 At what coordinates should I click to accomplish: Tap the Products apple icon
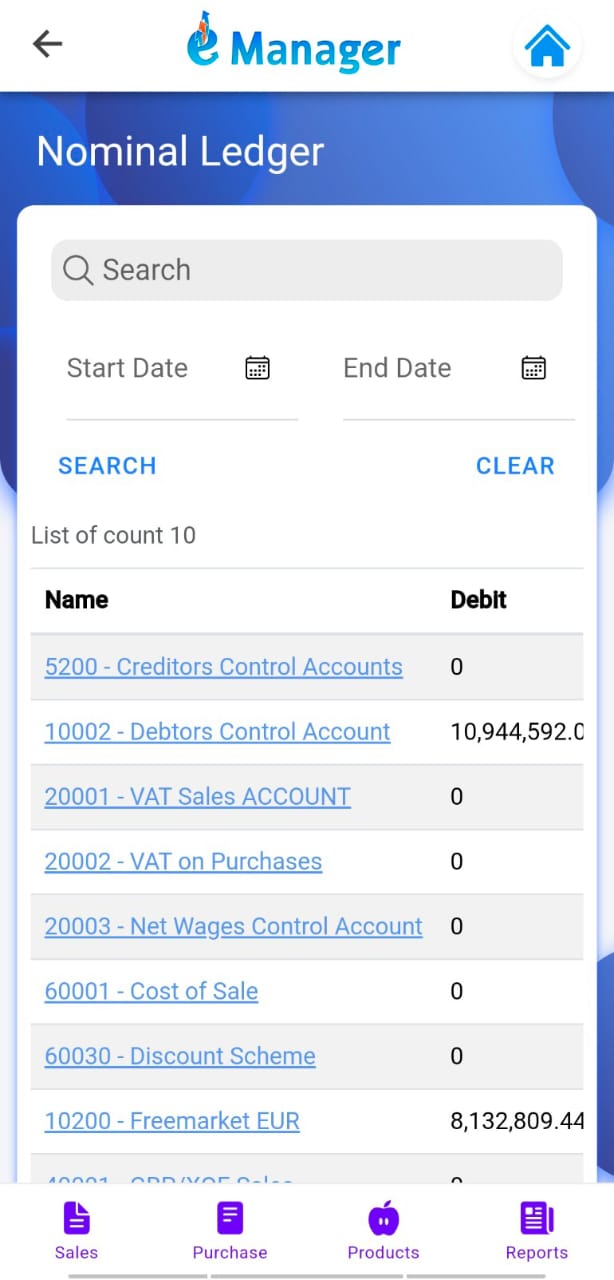383,1218
